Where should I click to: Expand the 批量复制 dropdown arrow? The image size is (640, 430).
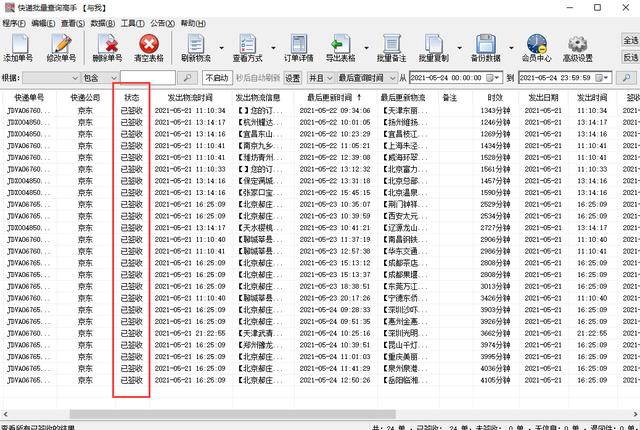pyautogui.click(x=459, y=48)
